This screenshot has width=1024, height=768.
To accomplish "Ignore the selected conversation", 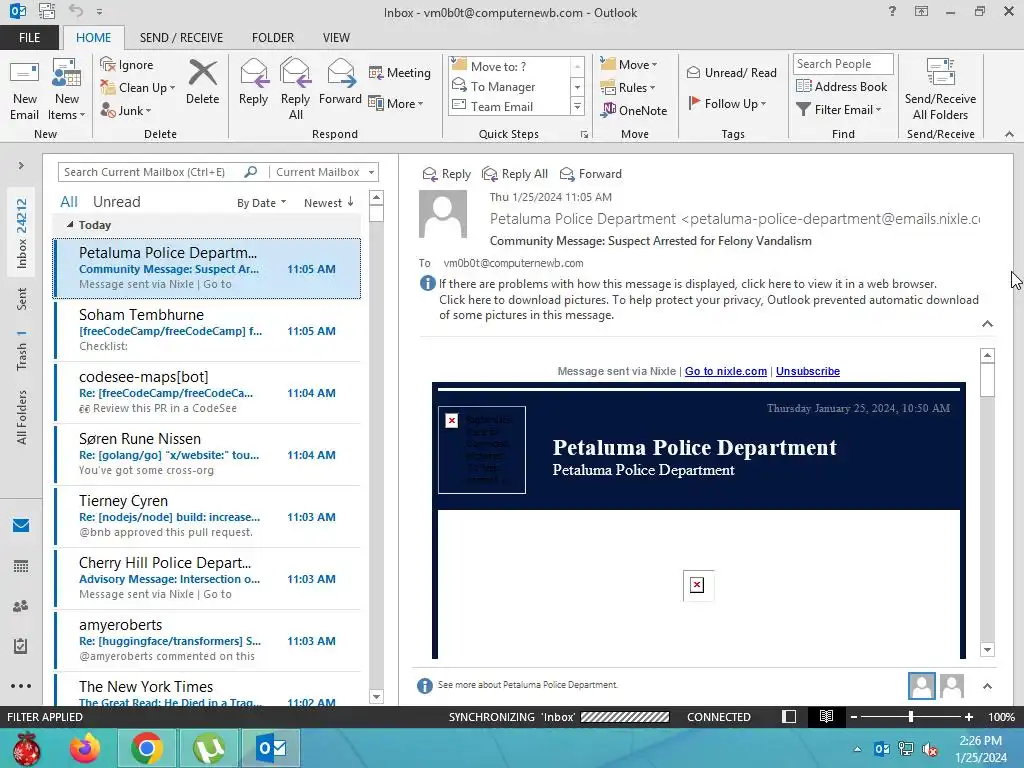I will coord(127,65).
